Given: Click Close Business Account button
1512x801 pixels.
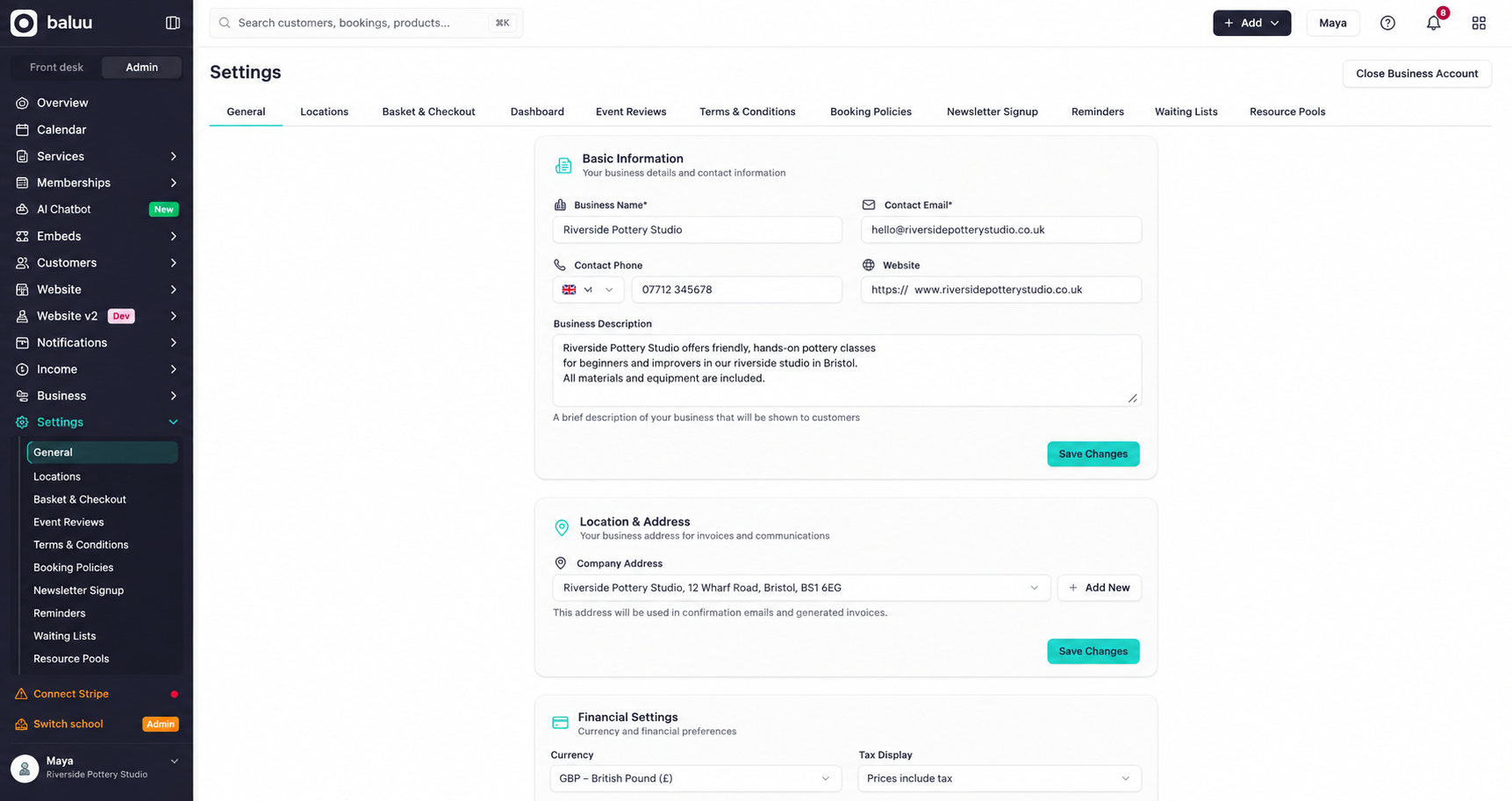Looking at the screenshot, I should tap(1416, 74).
